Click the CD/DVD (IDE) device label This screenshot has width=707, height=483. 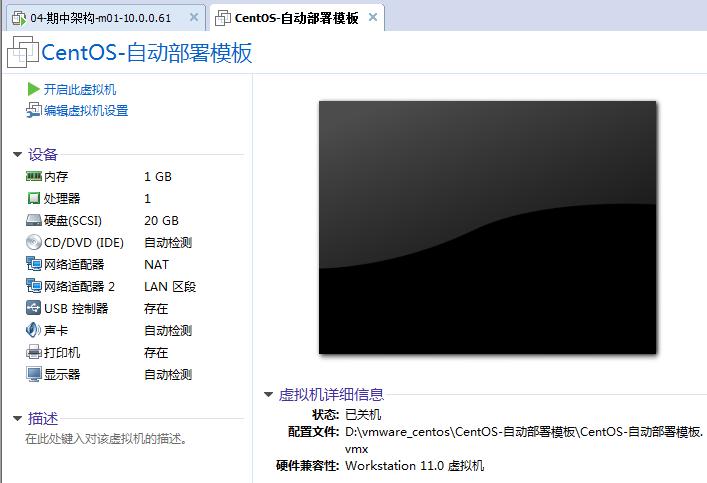pyautogui.click(x=84, y=243)
